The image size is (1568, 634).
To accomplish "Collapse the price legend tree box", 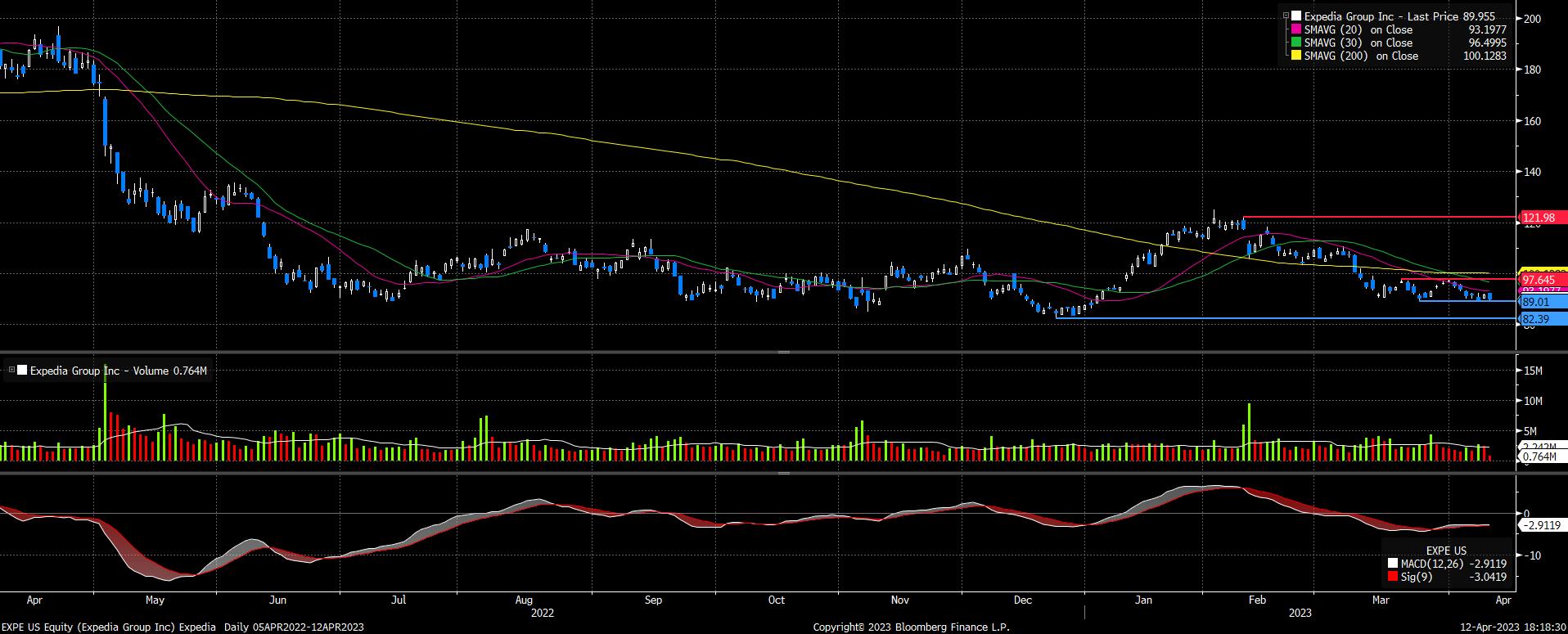I will click(x=1286, y=16).
